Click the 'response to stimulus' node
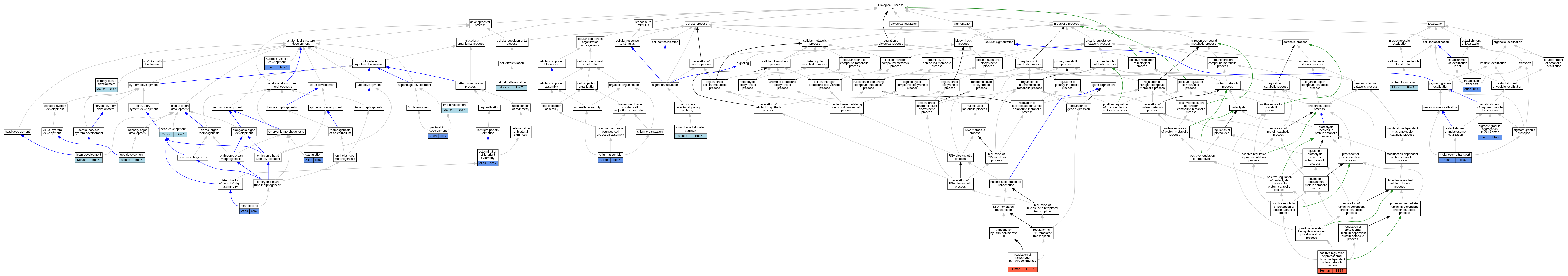 [x=643, y=24]
